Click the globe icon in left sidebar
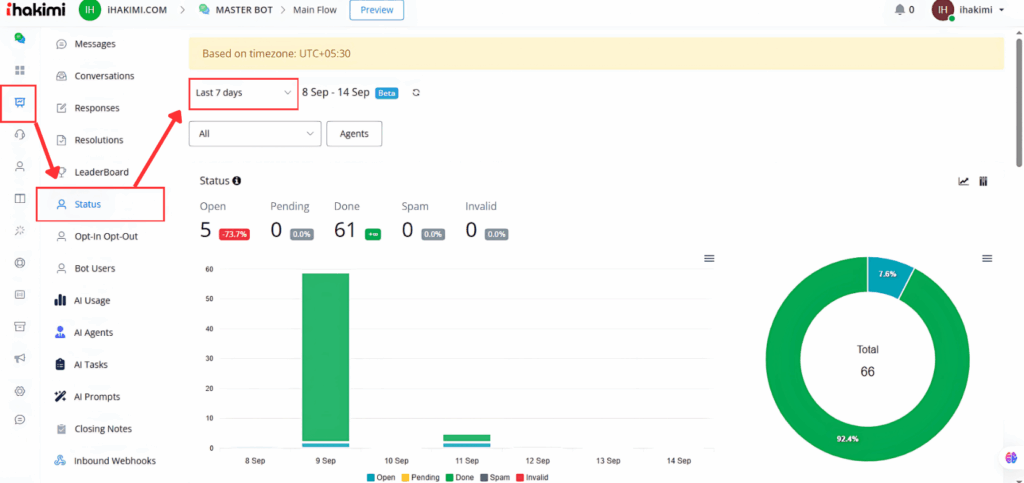This screenshot has width=1024, height=483. point(19,263)
